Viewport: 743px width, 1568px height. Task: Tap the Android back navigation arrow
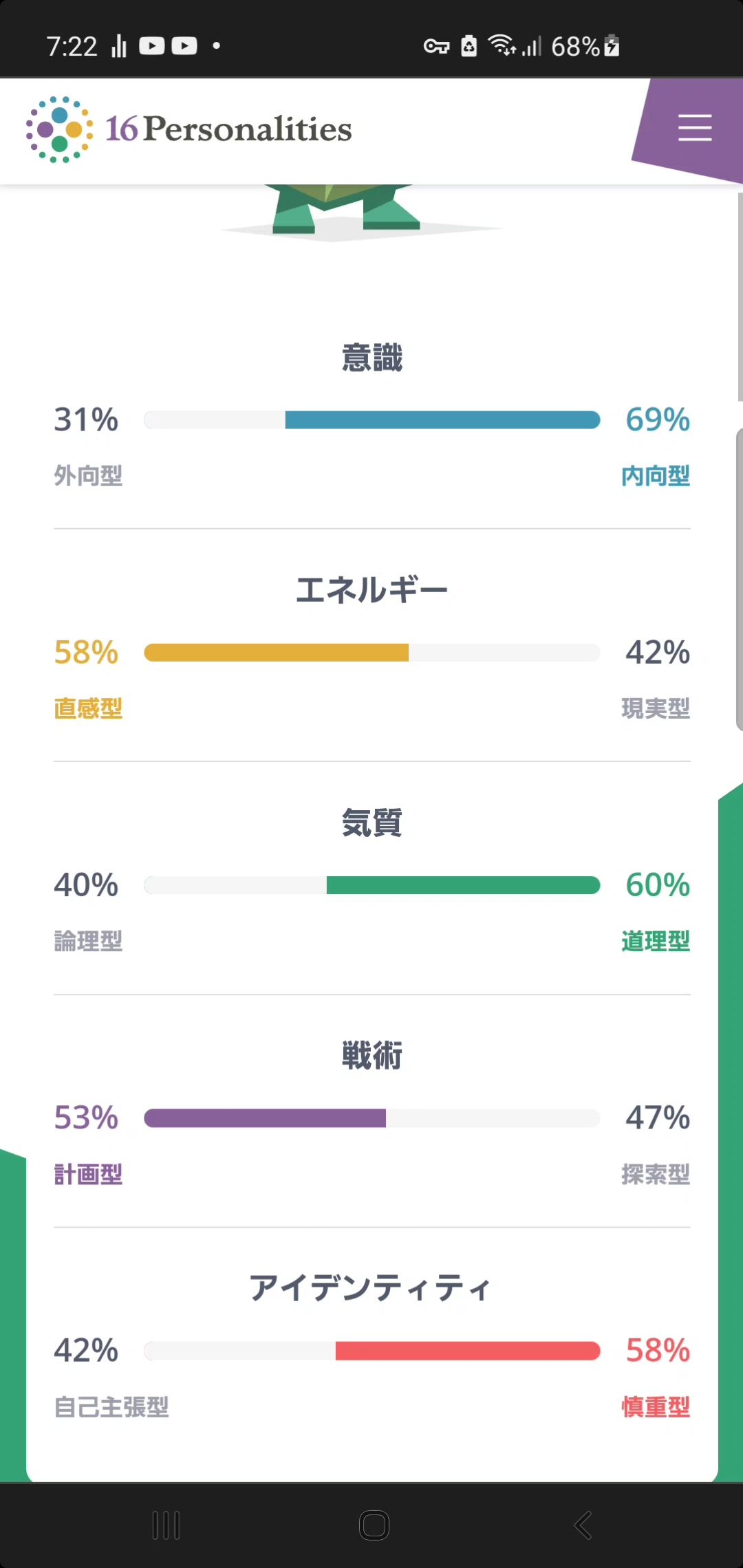(x=583, y=1525)
